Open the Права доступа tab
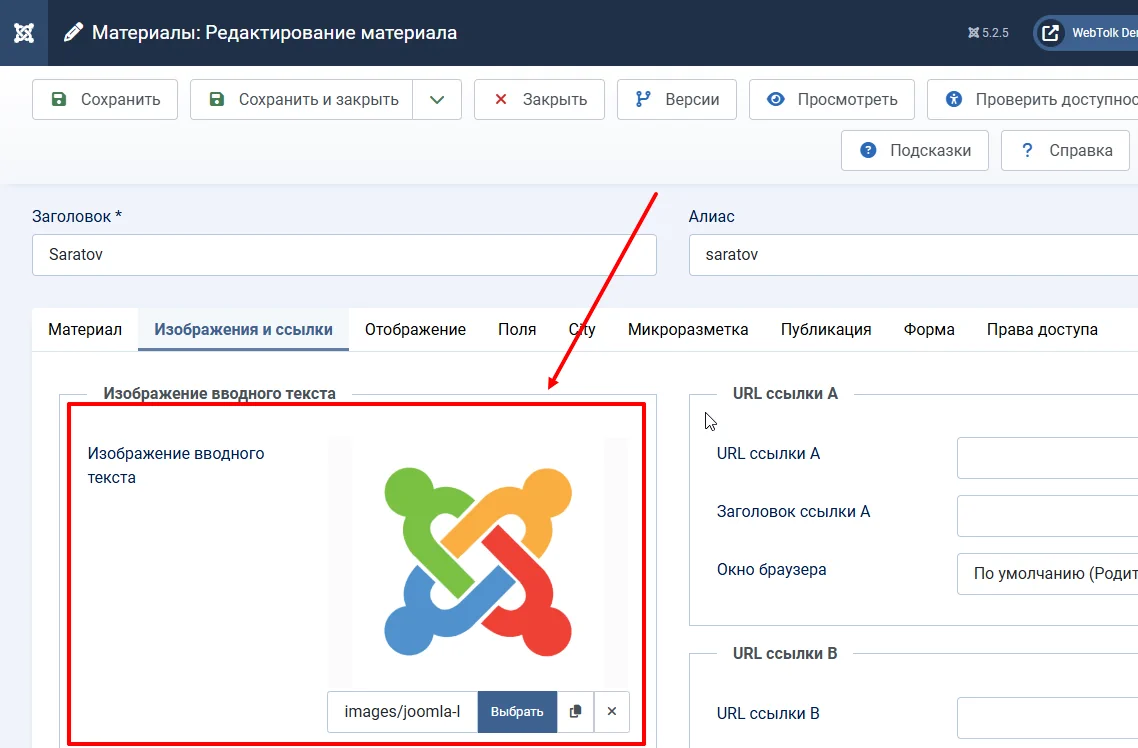The image size is (1138, 748). pyautogui.click(x=1042, y=329)
